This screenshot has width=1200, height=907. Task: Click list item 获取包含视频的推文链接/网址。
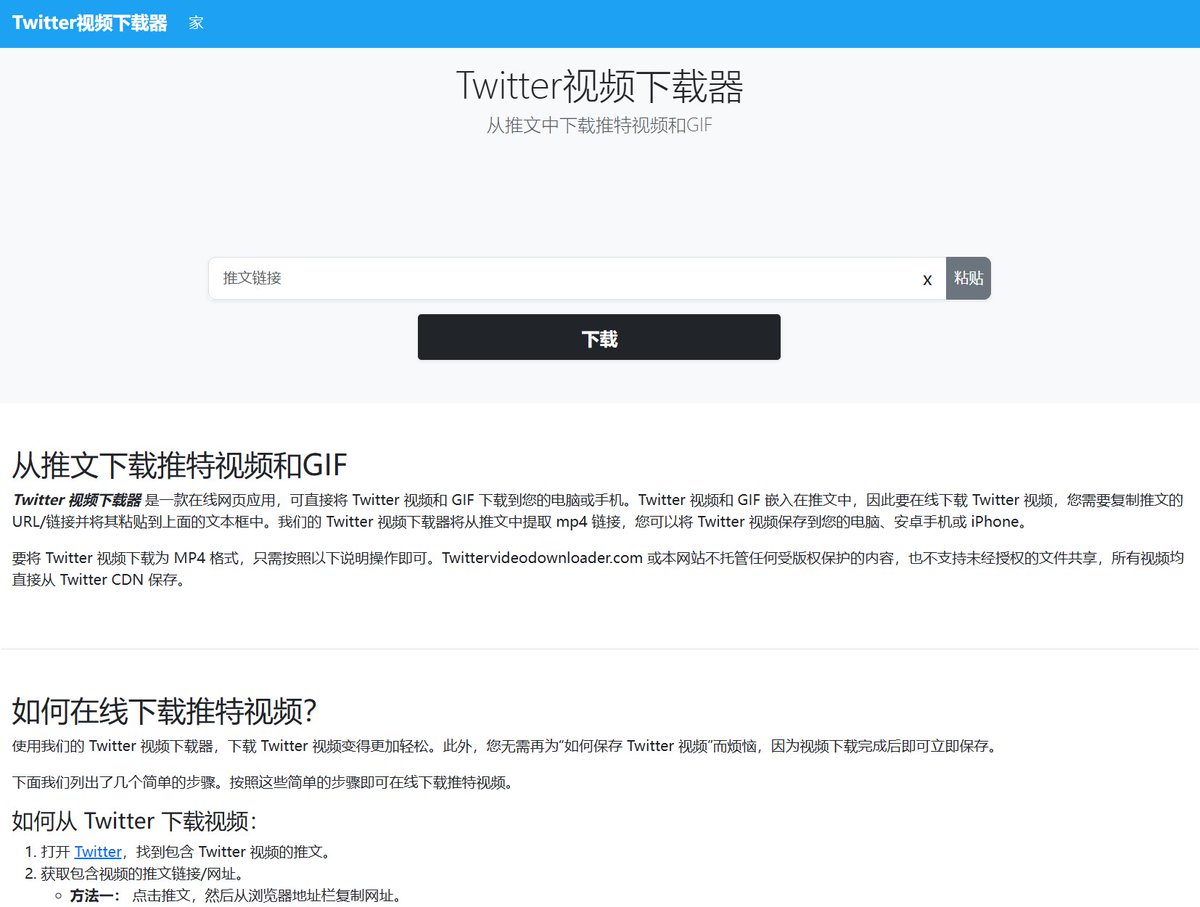pyautogui.click(x=142, y=874)
